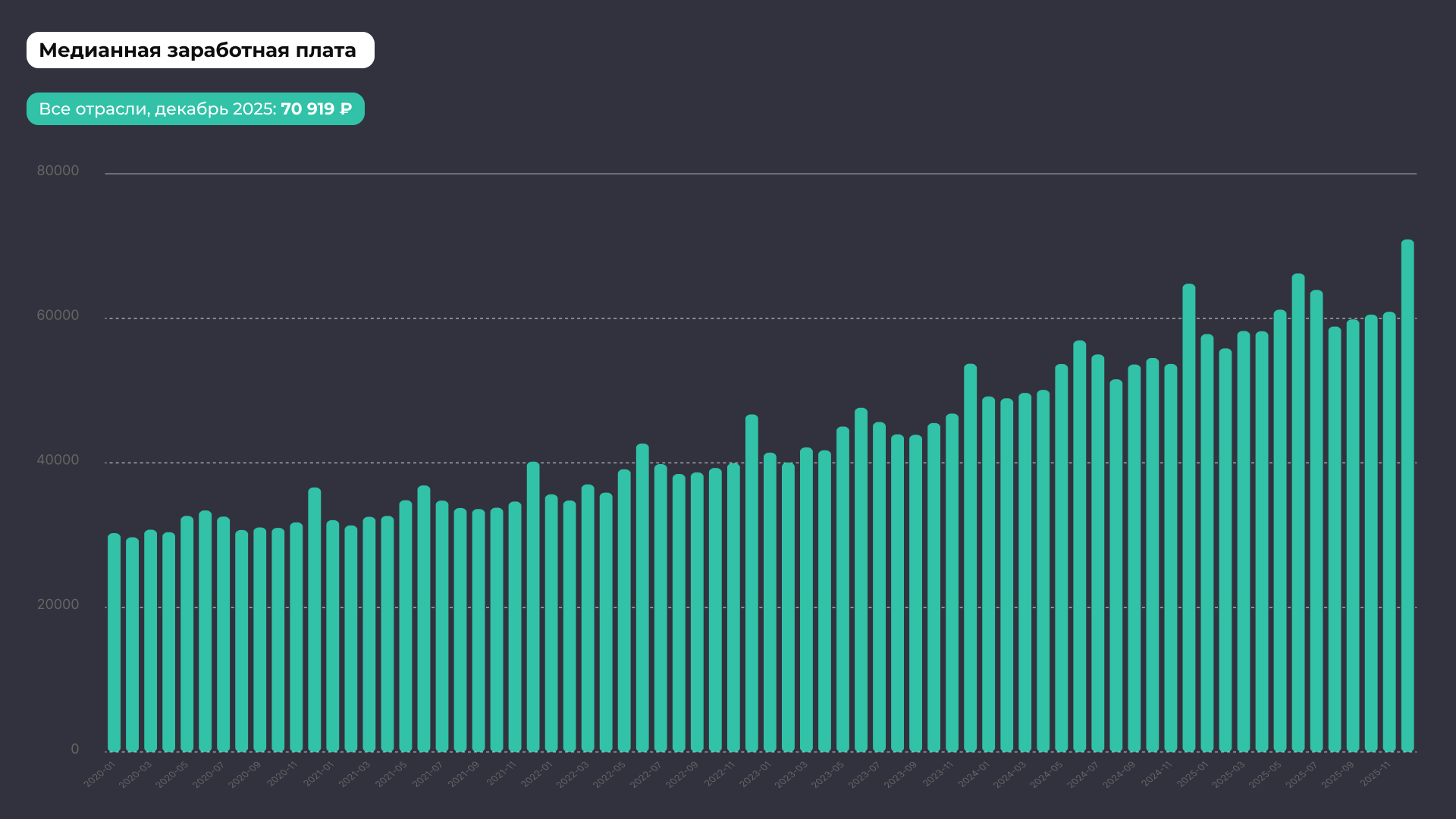Click the 80000 y-axis label
Image resolution: width=1456 pixels, height=819 pixels.
(x=58, y=171)
